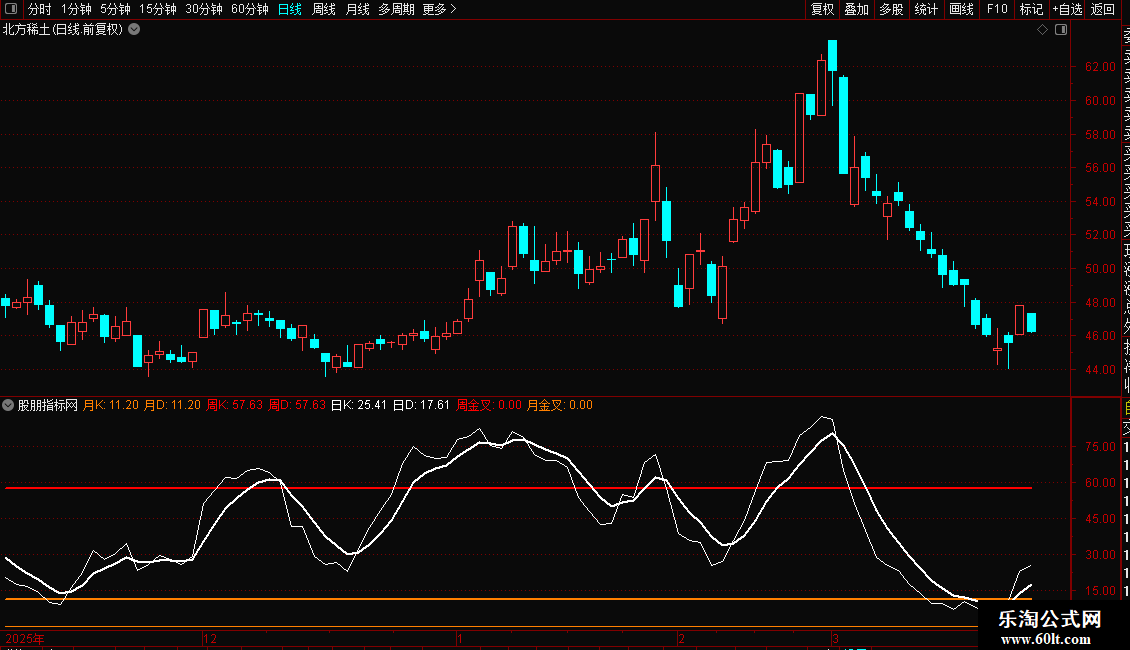
Task: Click 返回 to go back
Action: 1103,9
